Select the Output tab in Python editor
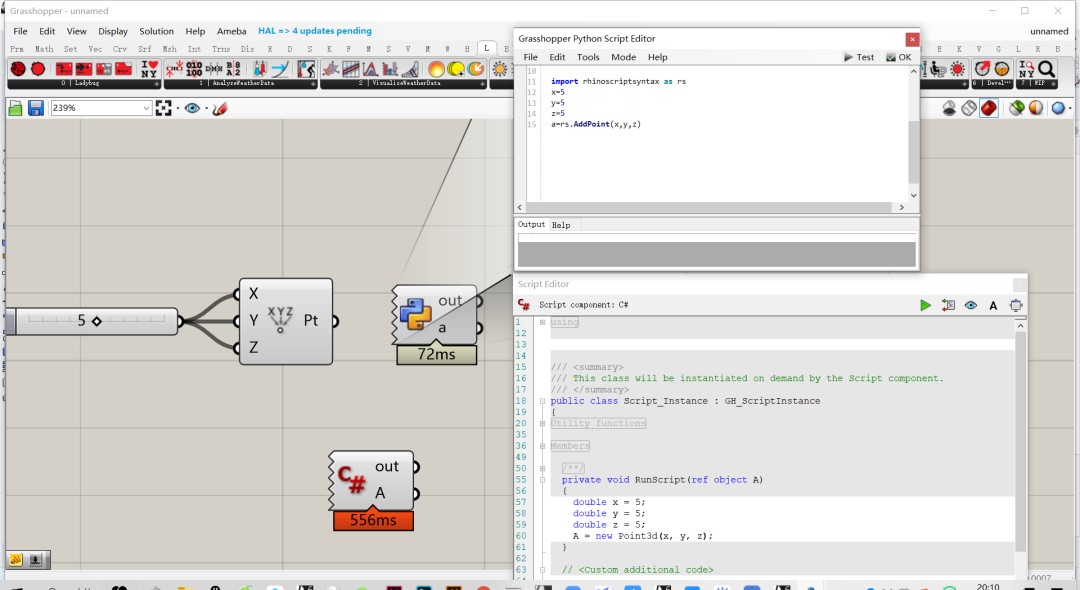The image size is (1080, 590). click(x=531, y=224)
